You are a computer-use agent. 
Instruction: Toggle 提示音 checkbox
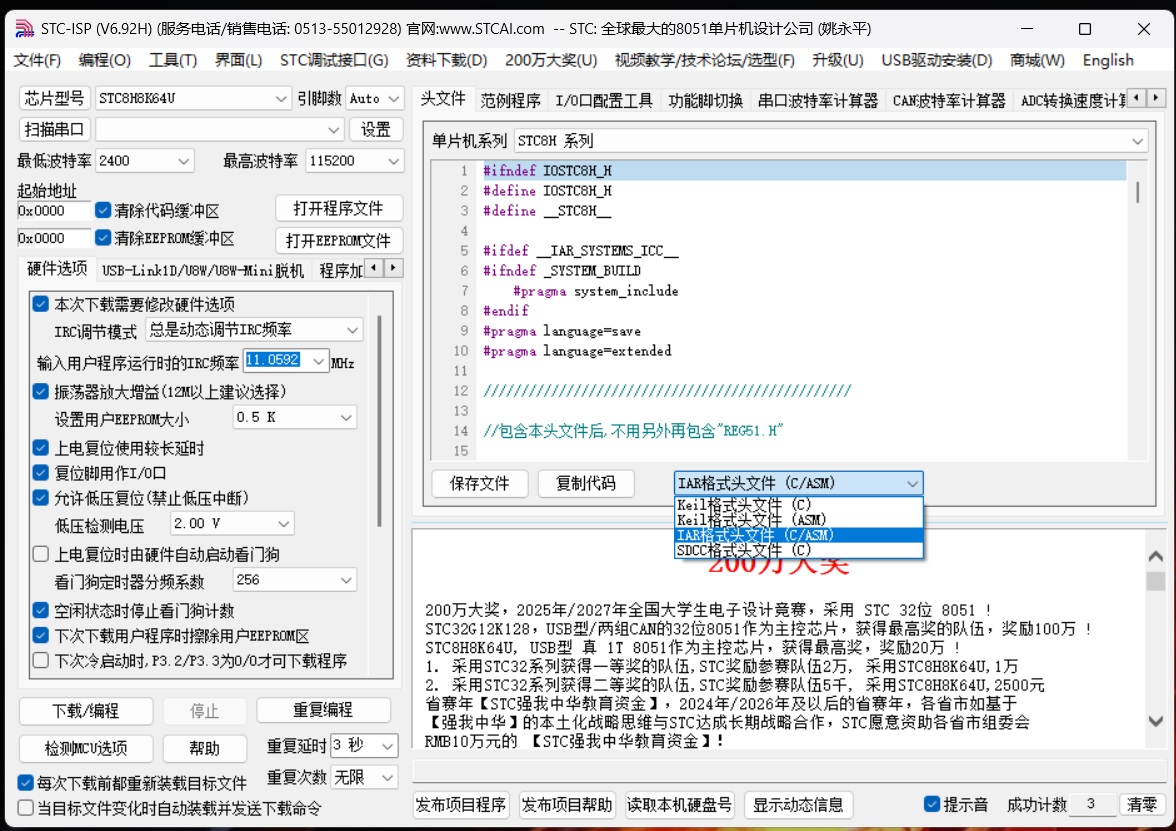pyautogui.click(x=932, y=804)
